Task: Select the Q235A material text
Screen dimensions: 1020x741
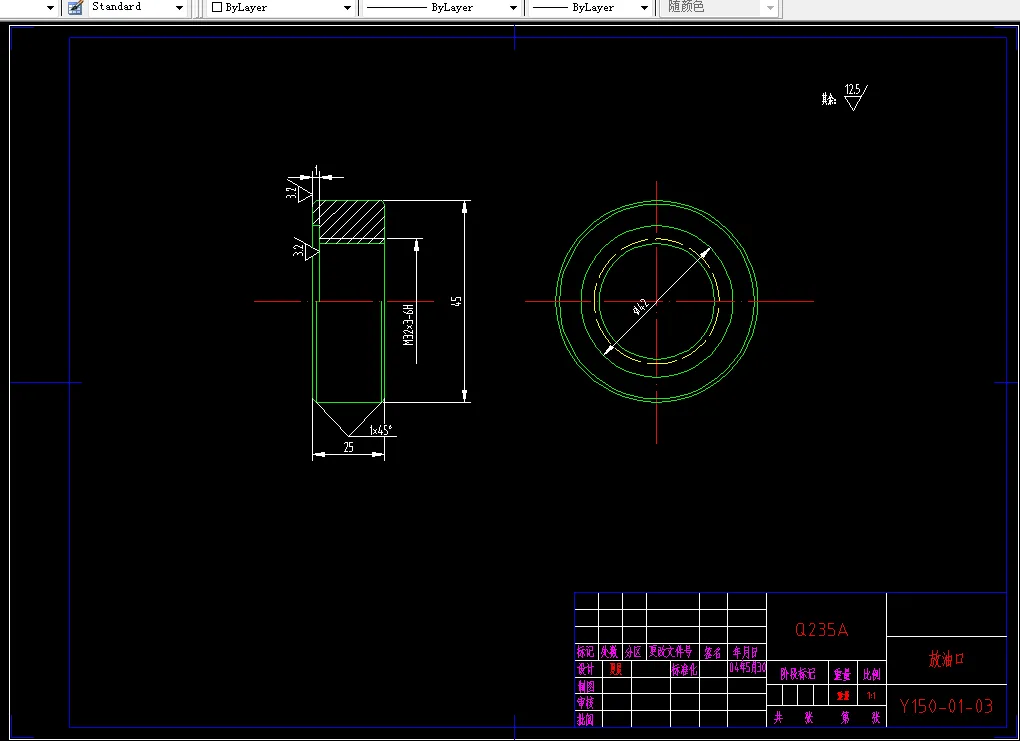Action: click(822, 630)
